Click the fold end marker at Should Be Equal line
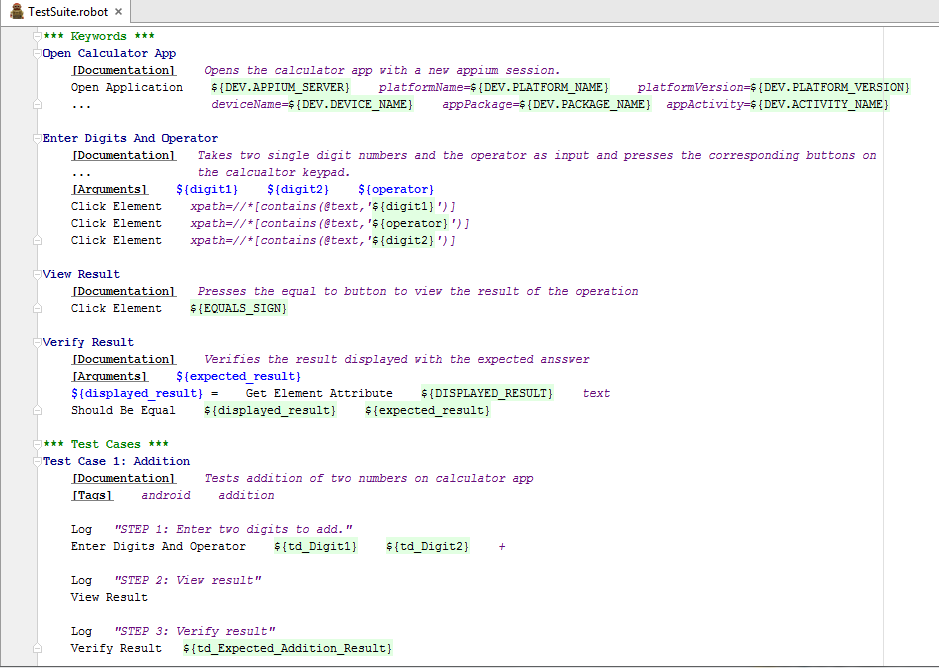The height and width of the screenshot is (668, 939). [37, 411]
